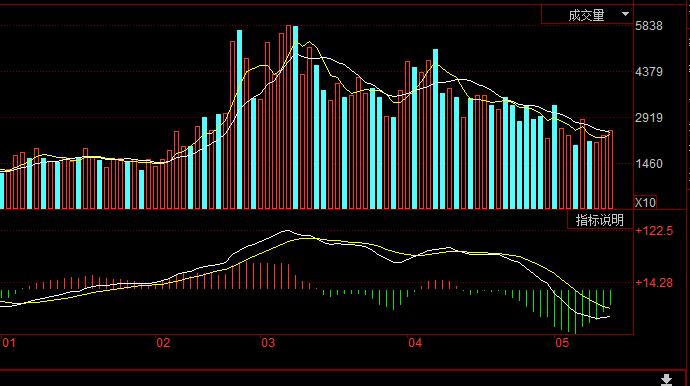Select the tallest cyan volume bar after 03
This screenshot has width=690, height=386.
tap(295, 118)
